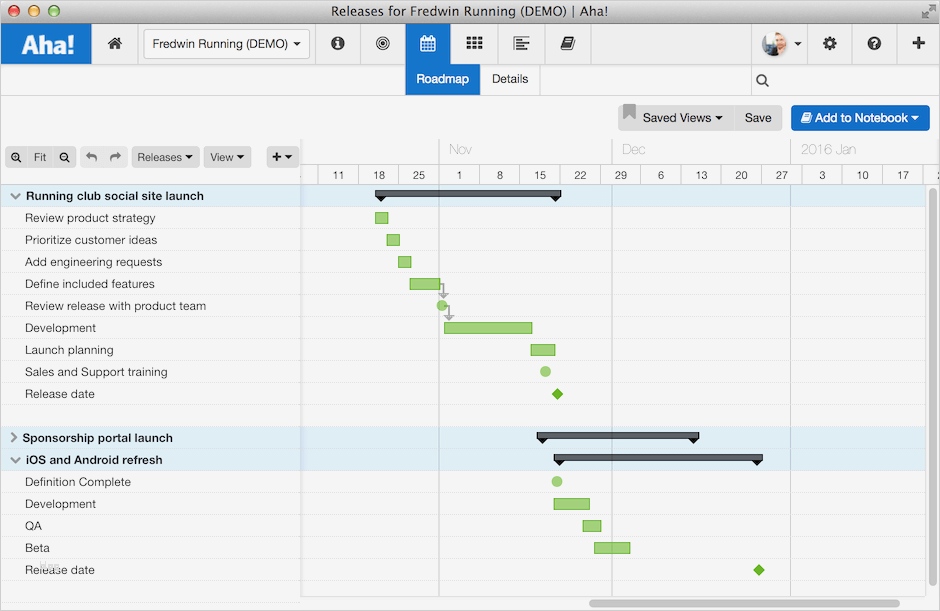Switch to the Roadmap tab

click(x=442, y=79)
